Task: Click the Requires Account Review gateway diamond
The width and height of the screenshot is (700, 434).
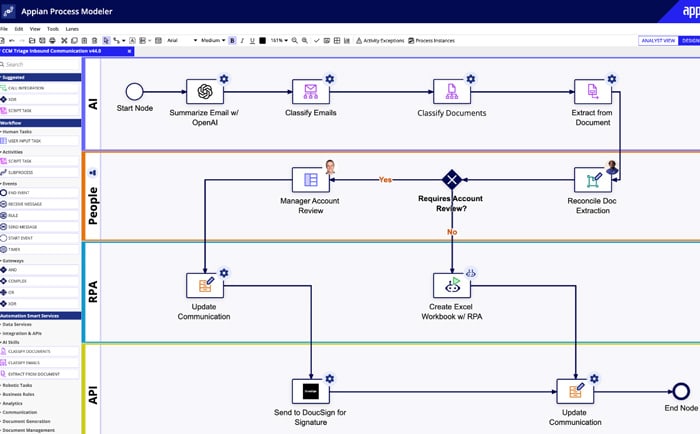Action: (452, 179)
